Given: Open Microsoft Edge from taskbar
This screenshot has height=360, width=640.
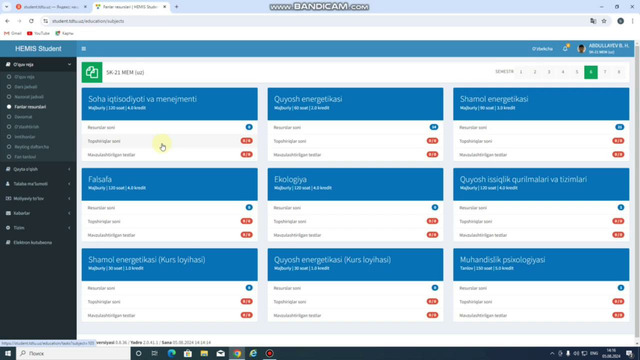Looking at the screenshot, I should pos(171,353).
